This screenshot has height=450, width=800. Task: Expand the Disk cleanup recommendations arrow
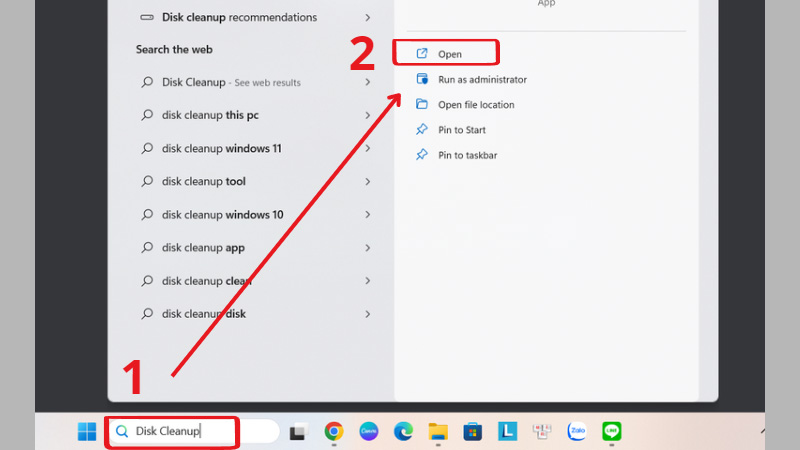click(x=368, y=17)
